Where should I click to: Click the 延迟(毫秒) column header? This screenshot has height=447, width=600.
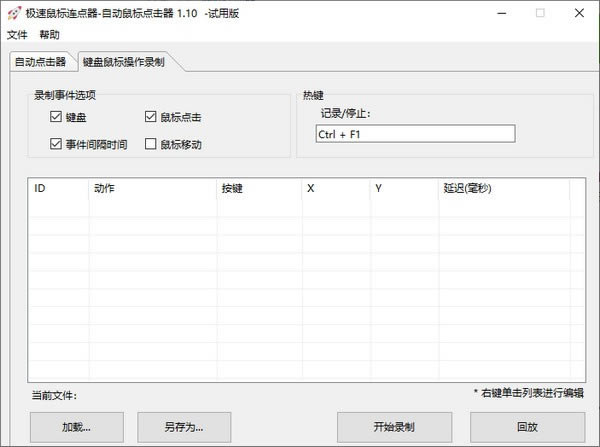click(503, 188)
